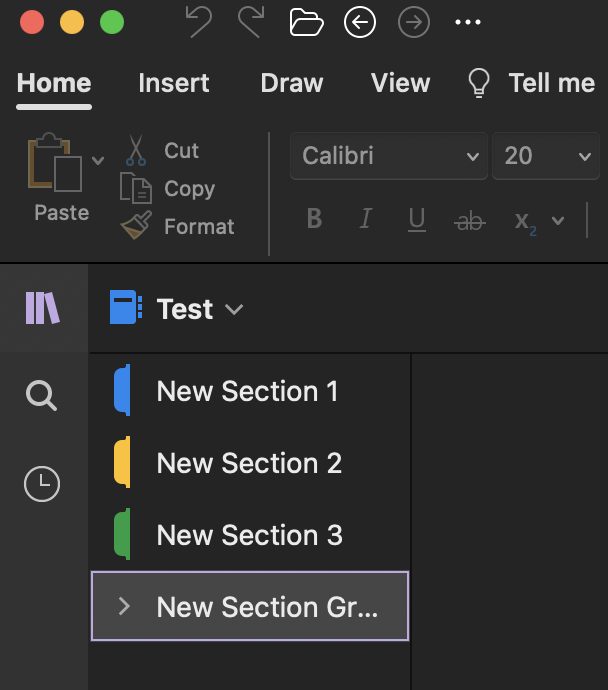Open recent notes clock icon
608x690 pixels.
click(42, 484)
